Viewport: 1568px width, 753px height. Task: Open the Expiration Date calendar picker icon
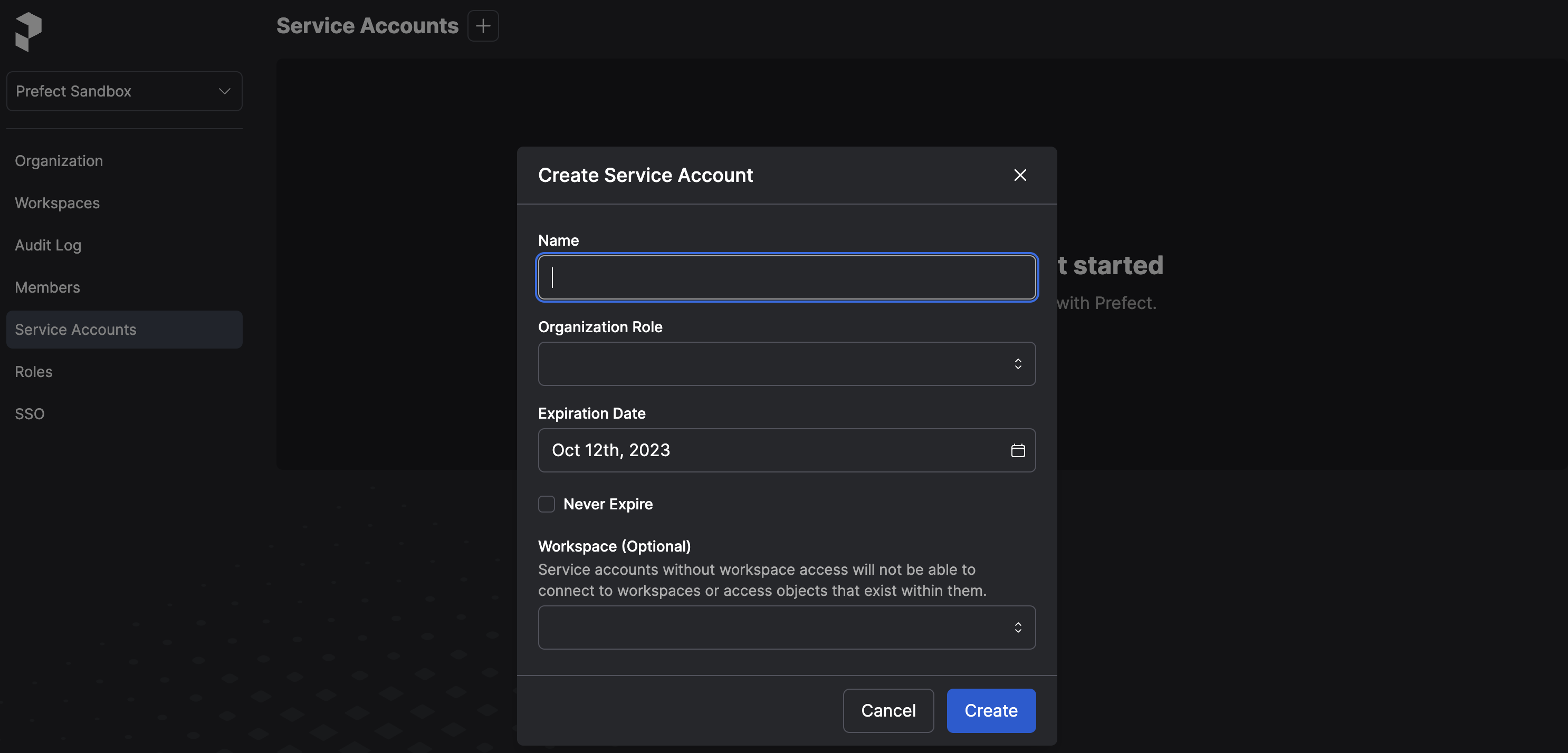coord(1018,450)
